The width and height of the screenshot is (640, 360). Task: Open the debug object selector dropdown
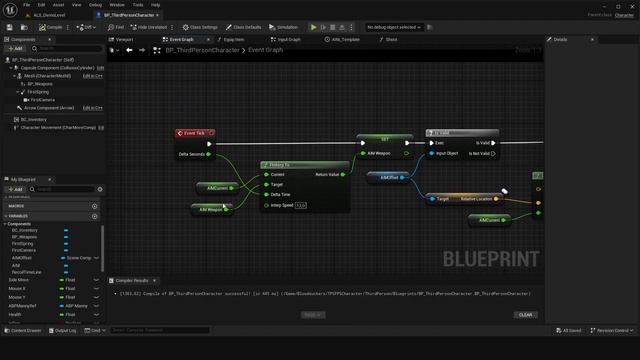(x=393, y=27)
